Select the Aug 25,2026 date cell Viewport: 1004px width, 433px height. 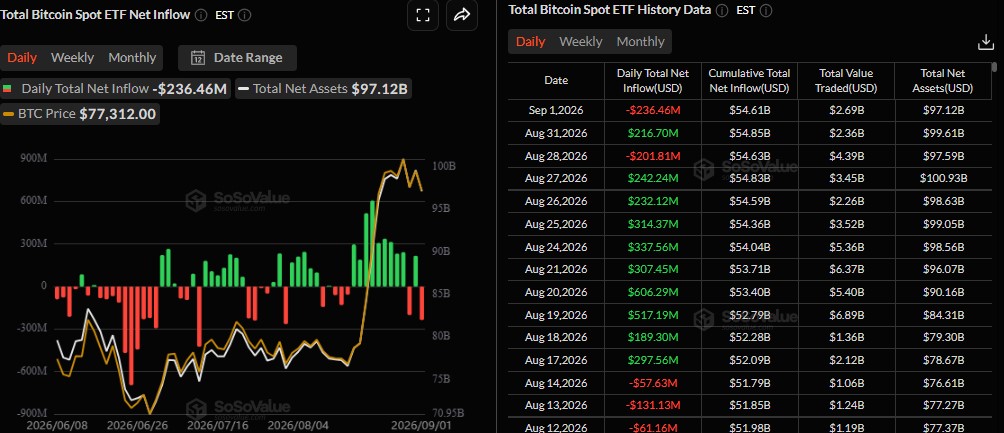(x=556, y=224)
